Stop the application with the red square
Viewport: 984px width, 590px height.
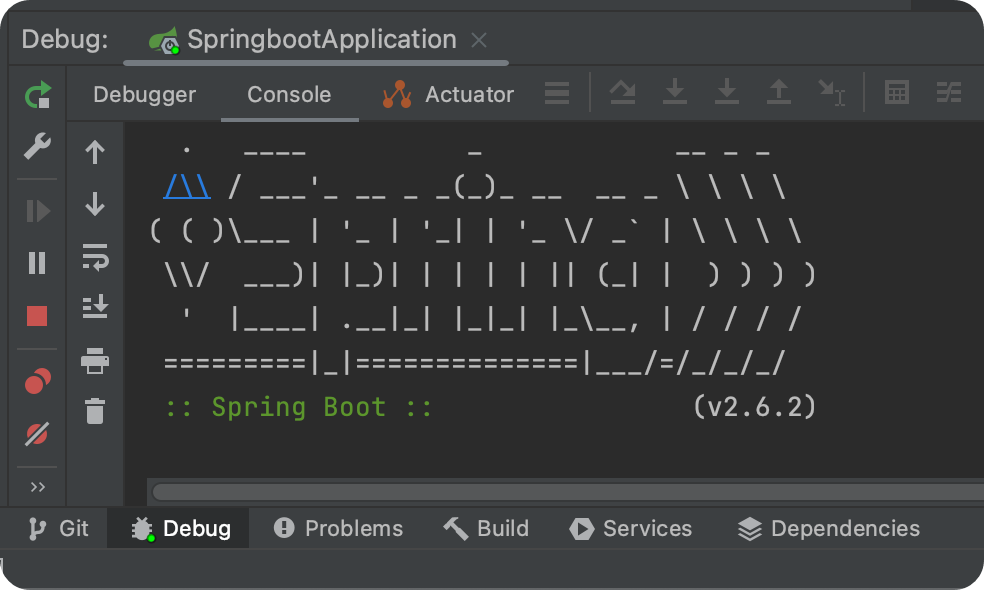tap(37, 316)
